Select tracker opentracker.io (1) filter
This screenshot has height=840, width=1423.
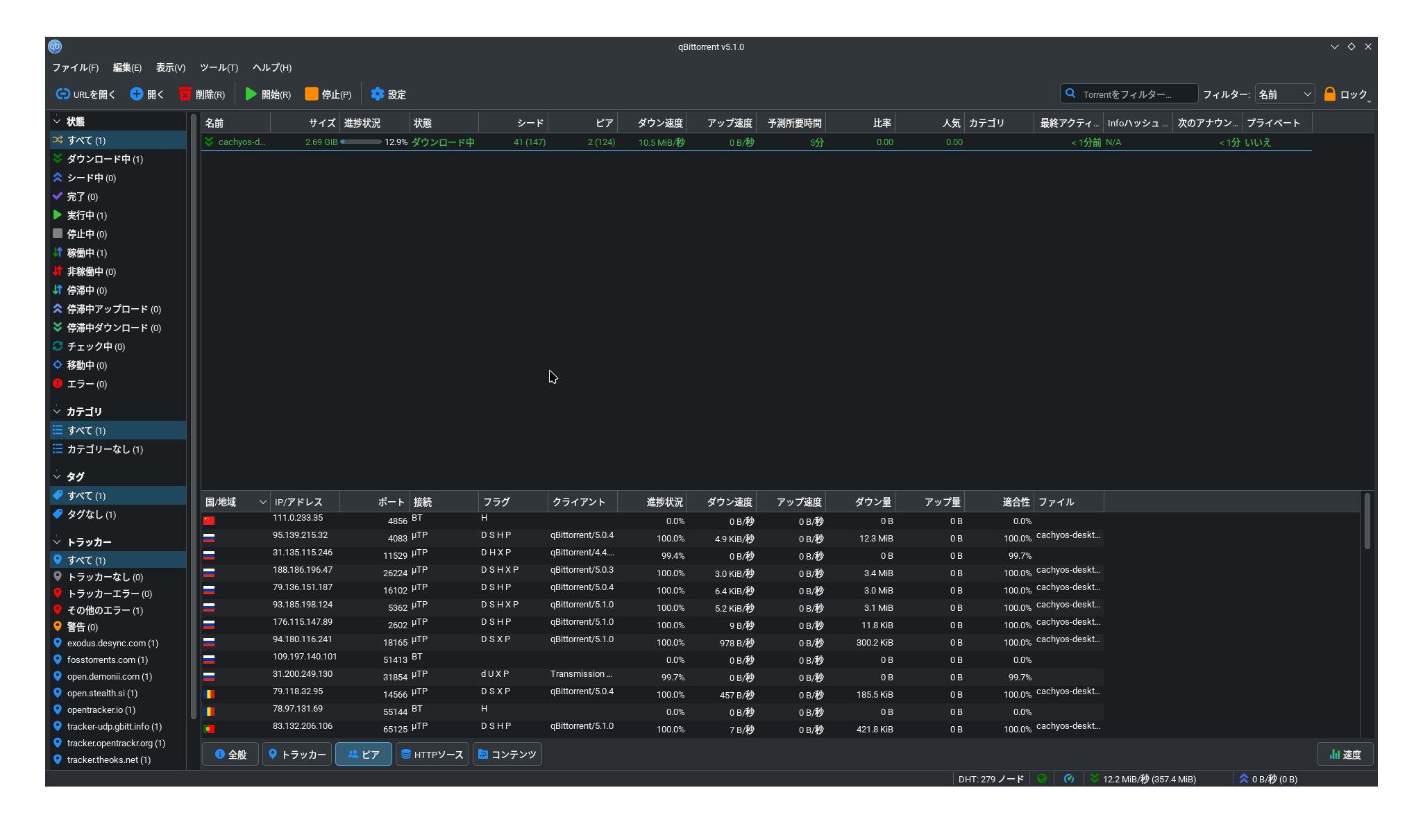[x=118, y=710]
